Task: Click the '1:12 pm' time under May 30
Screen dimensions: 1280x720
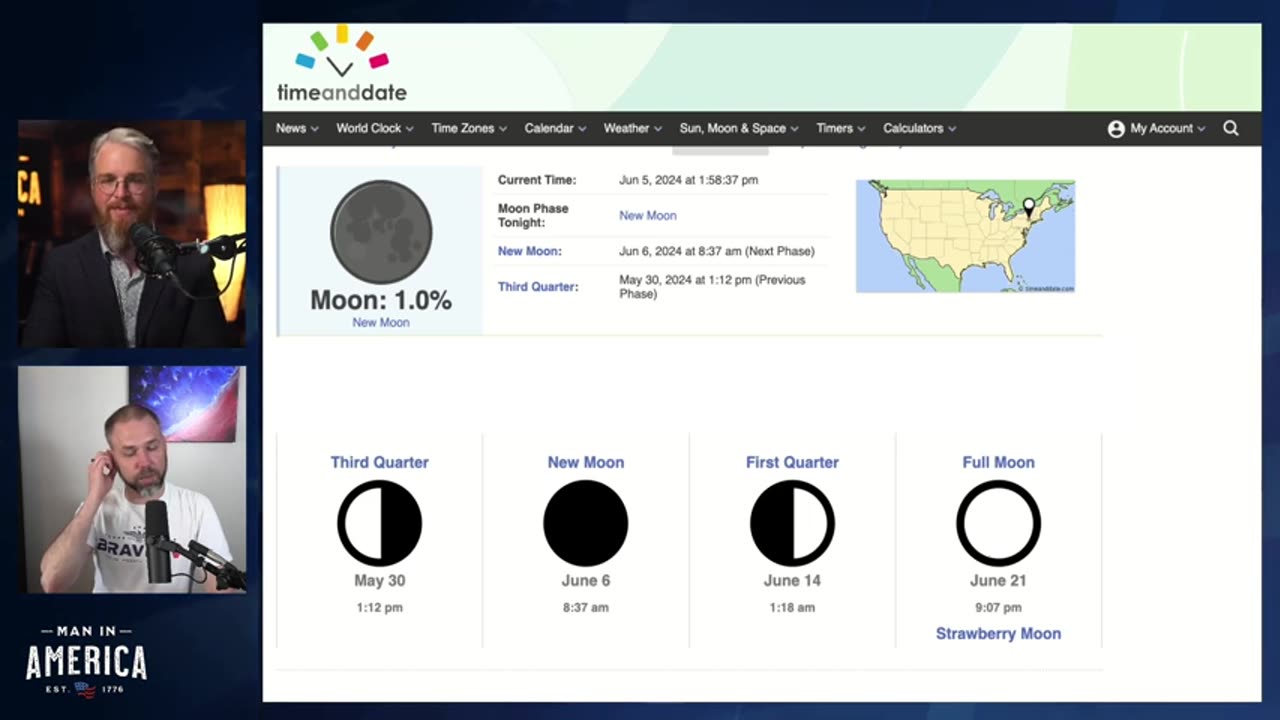Action: tap(379, 607)
